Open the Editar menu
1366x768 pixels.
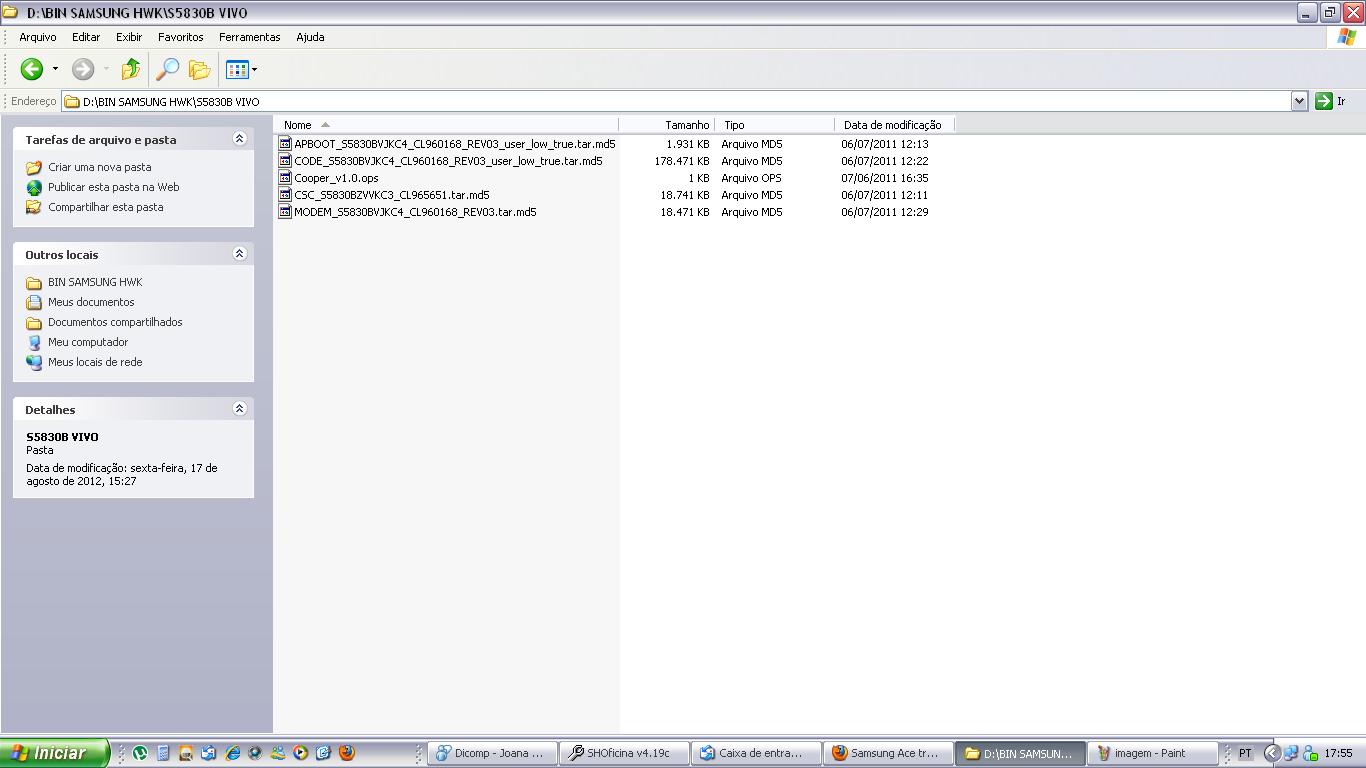(86, 37)
